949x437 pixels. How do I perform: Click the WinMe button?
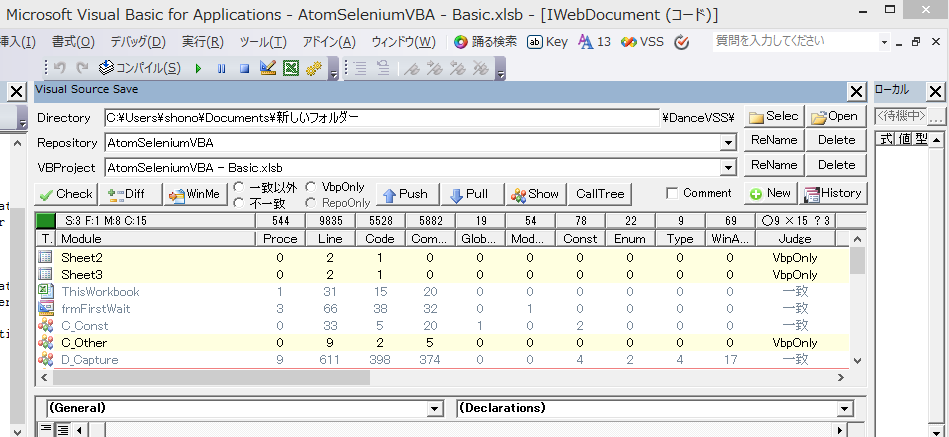click(195, 194)
